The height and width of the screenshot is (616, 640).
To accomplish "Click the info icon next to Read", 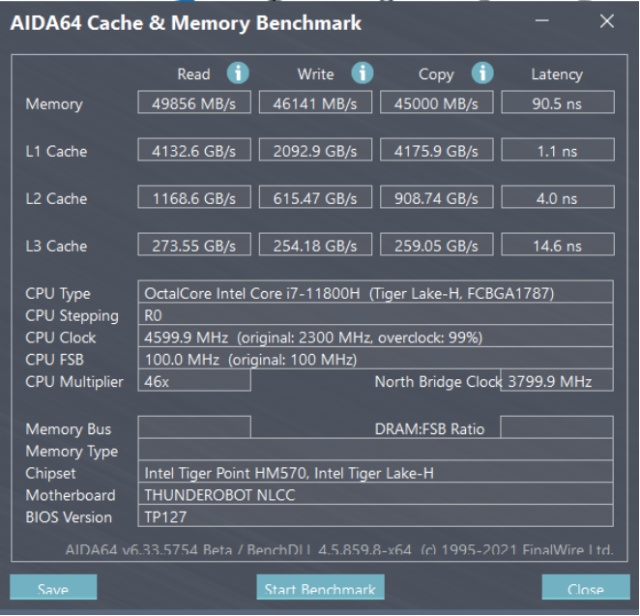I will pos(238,73).
